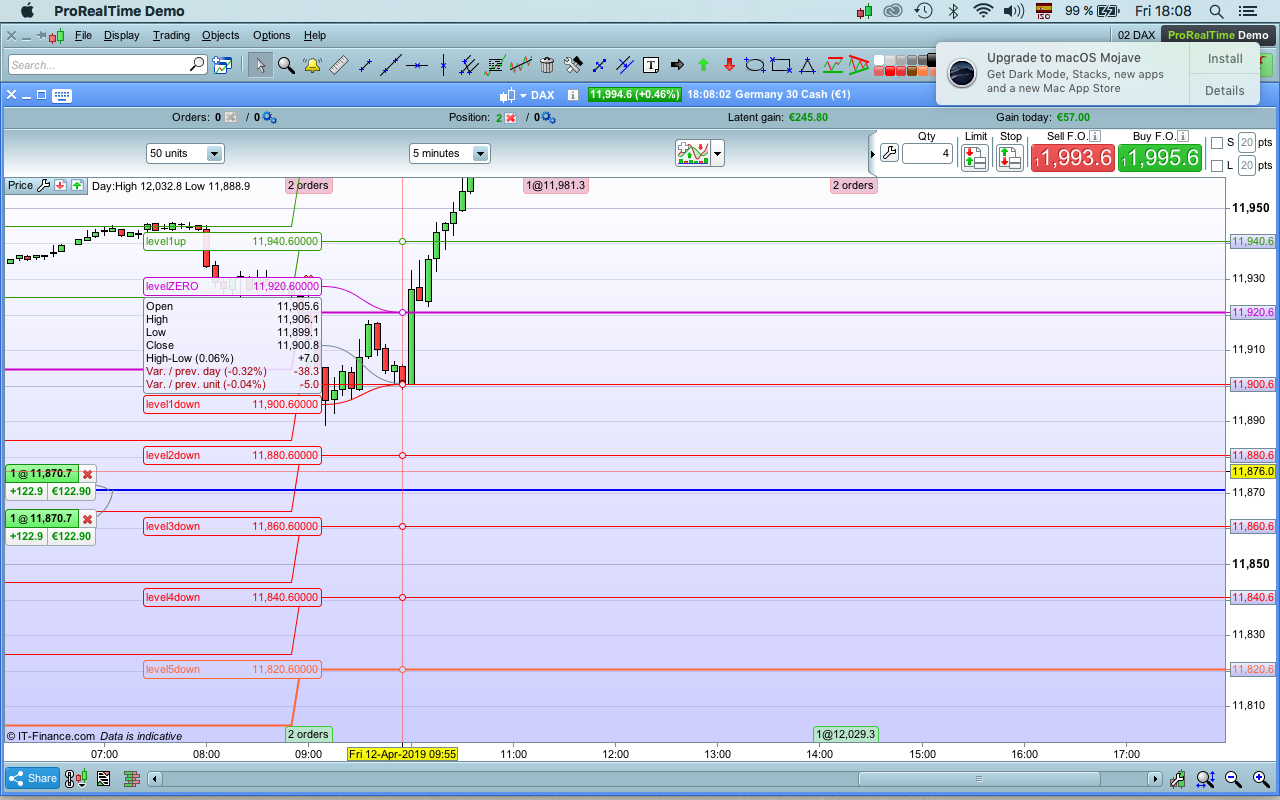Open the Display menu
1280x800 pixels.
[121, 35]
